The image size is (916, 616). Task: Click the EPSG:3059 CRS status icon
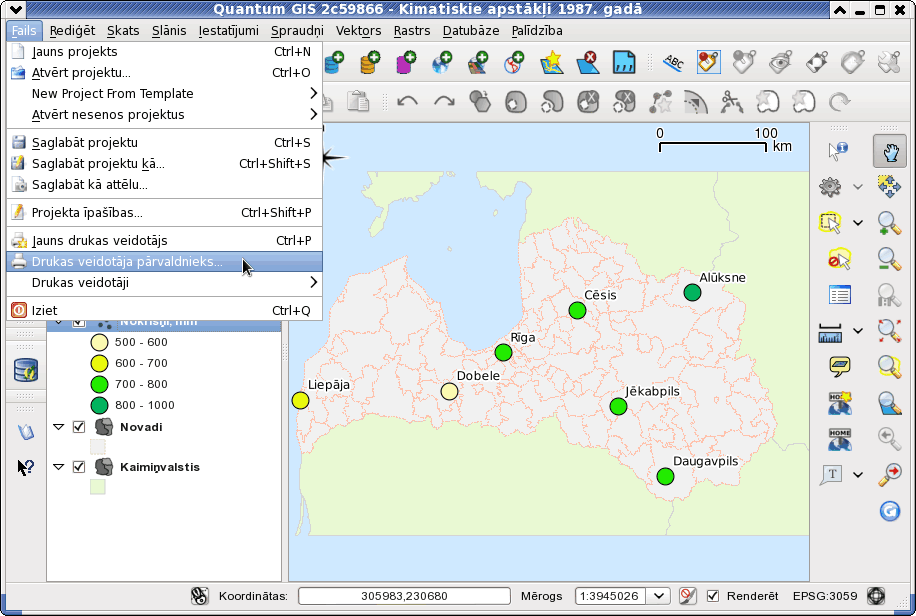pos(876,596)
